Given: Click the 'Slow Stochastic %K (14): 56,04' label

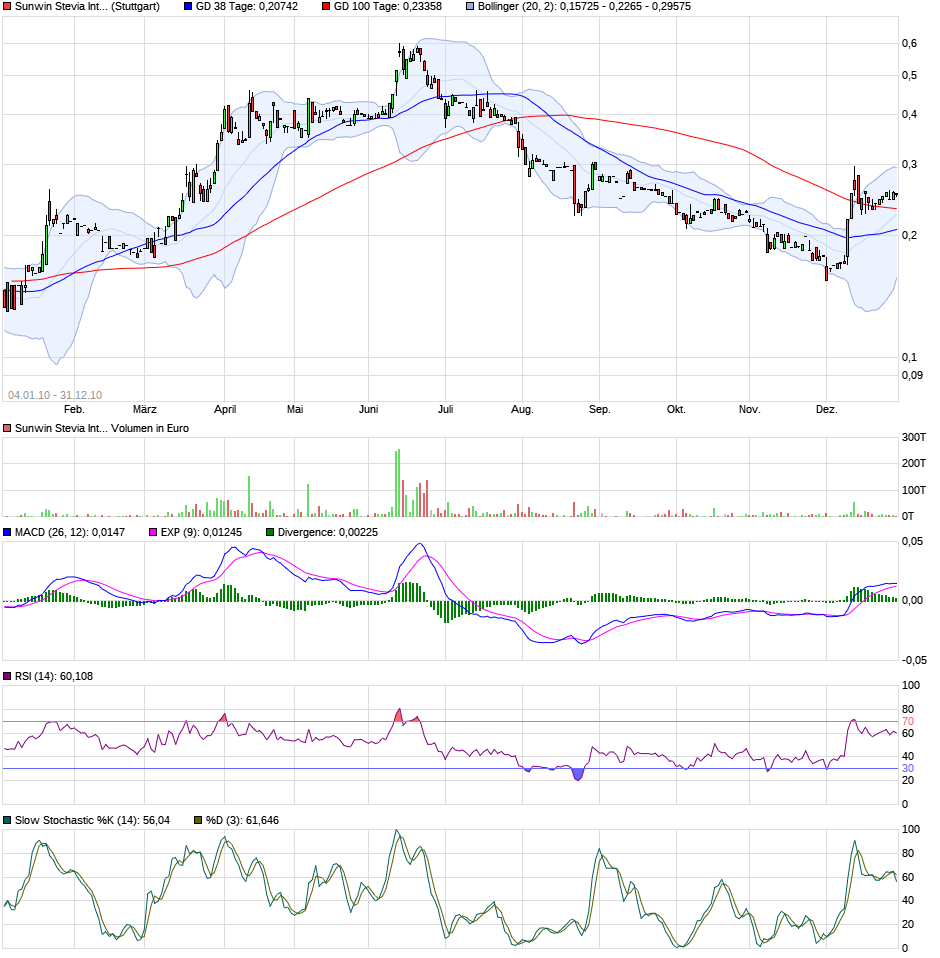Looking at the screenshot, I should [92, 820].
